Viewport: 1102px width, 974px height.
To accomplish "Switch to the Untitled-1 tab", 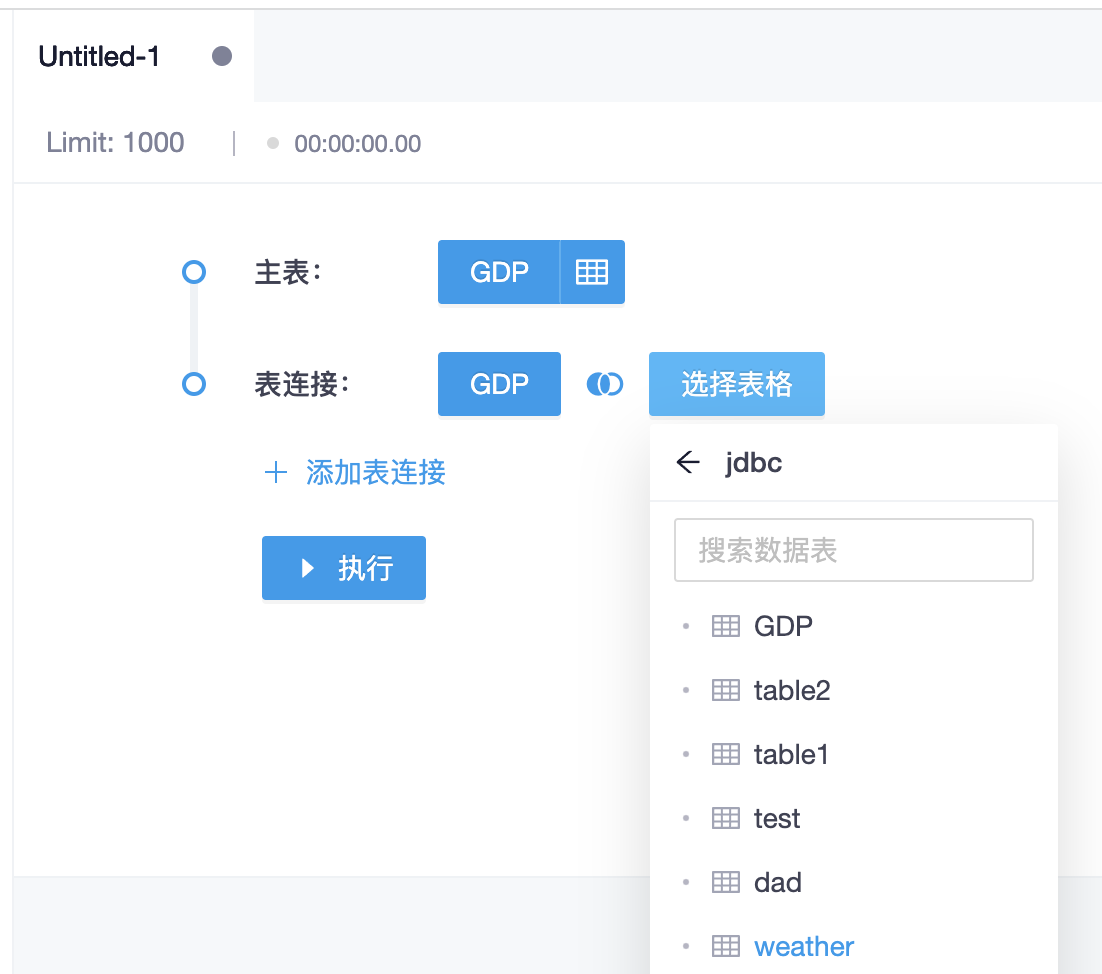I will pyautogui.click(x=99, y=57).
